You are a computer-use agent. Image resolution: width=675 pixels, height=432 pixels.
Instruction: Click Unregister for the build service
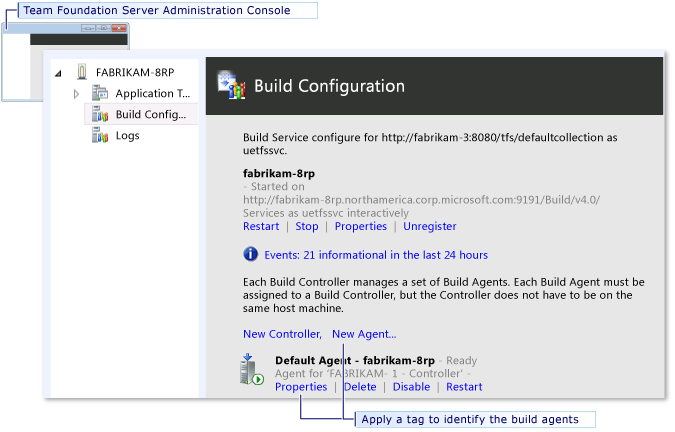tap(429, 226)
